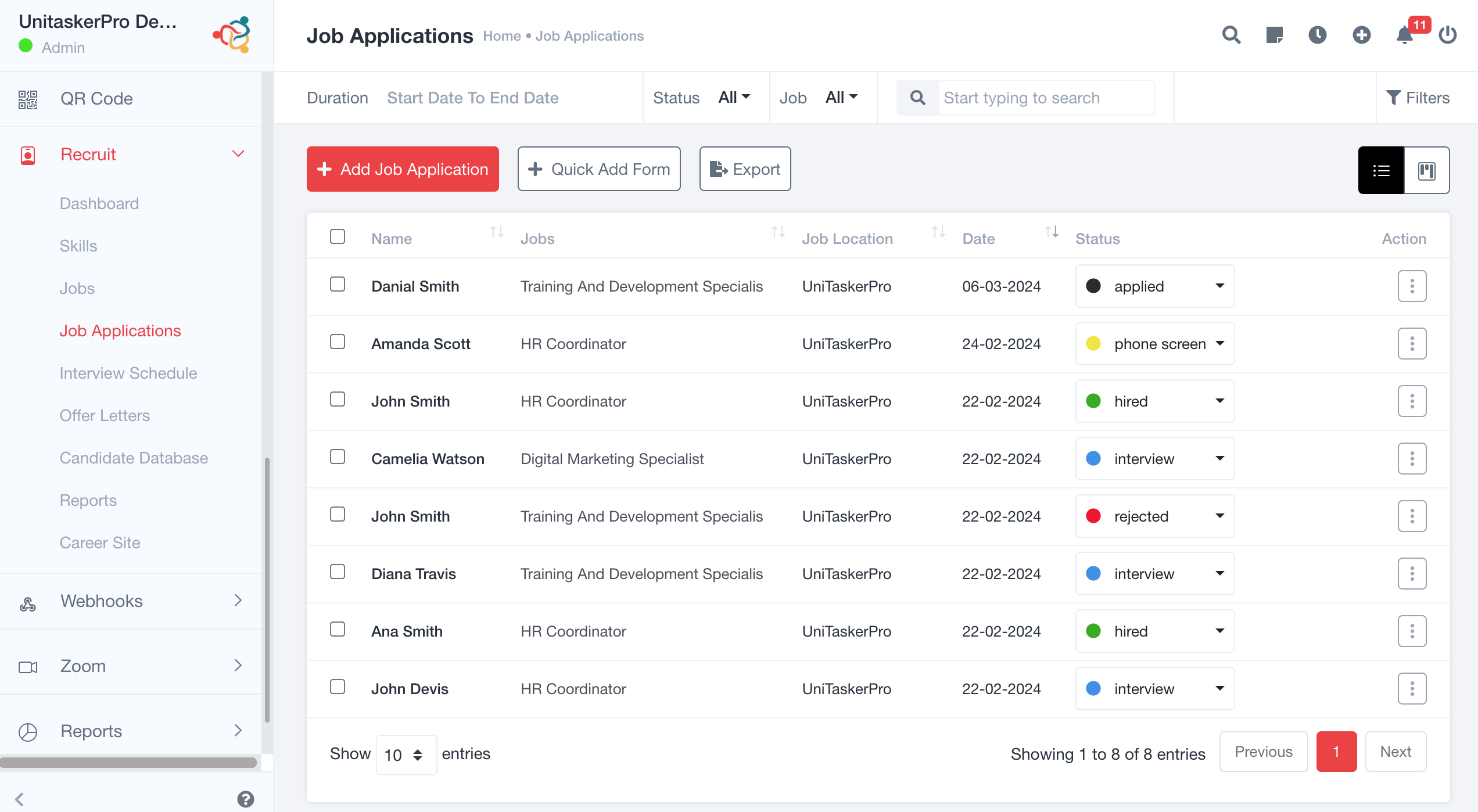Open action menu for John Devis

tap(1412, 688)
